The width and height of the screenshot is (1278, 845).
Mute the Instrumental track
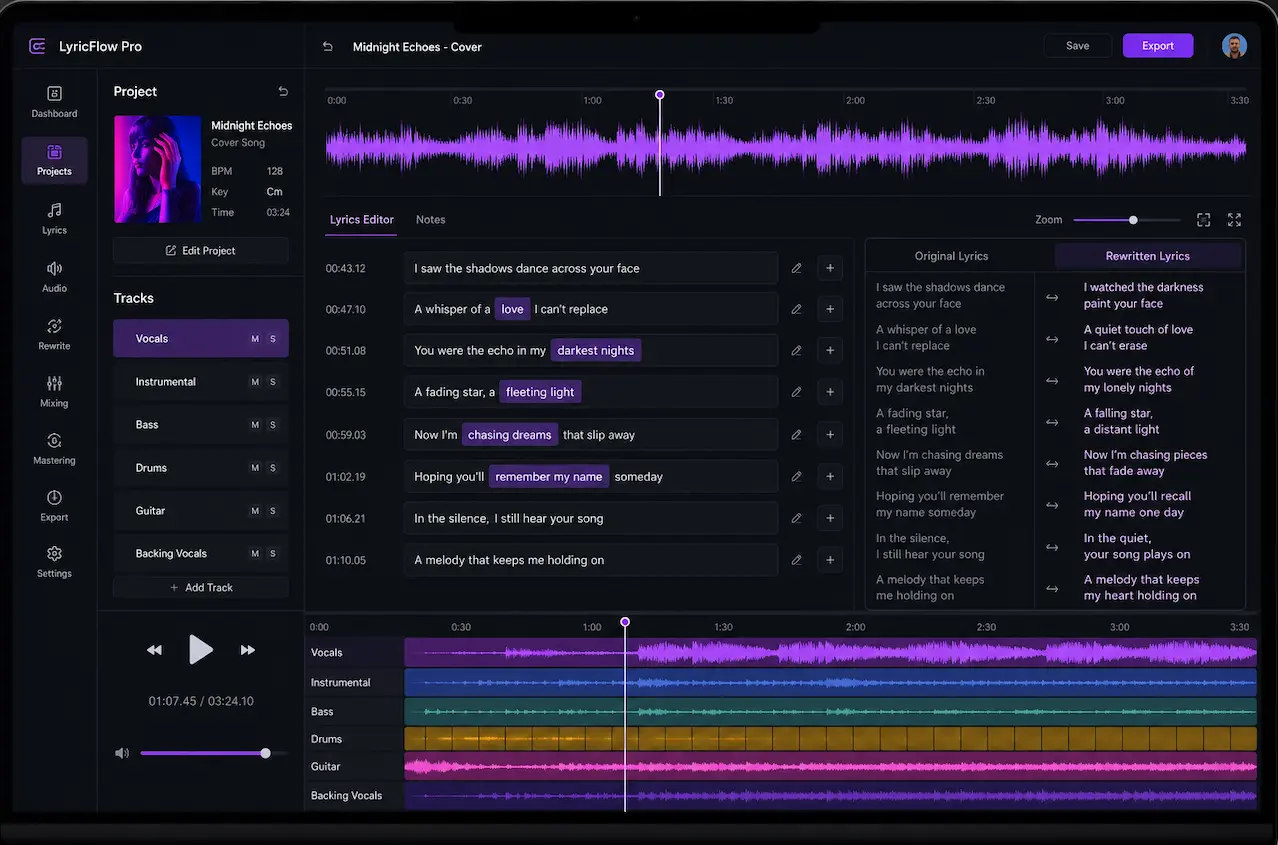(x=255, y=382)
